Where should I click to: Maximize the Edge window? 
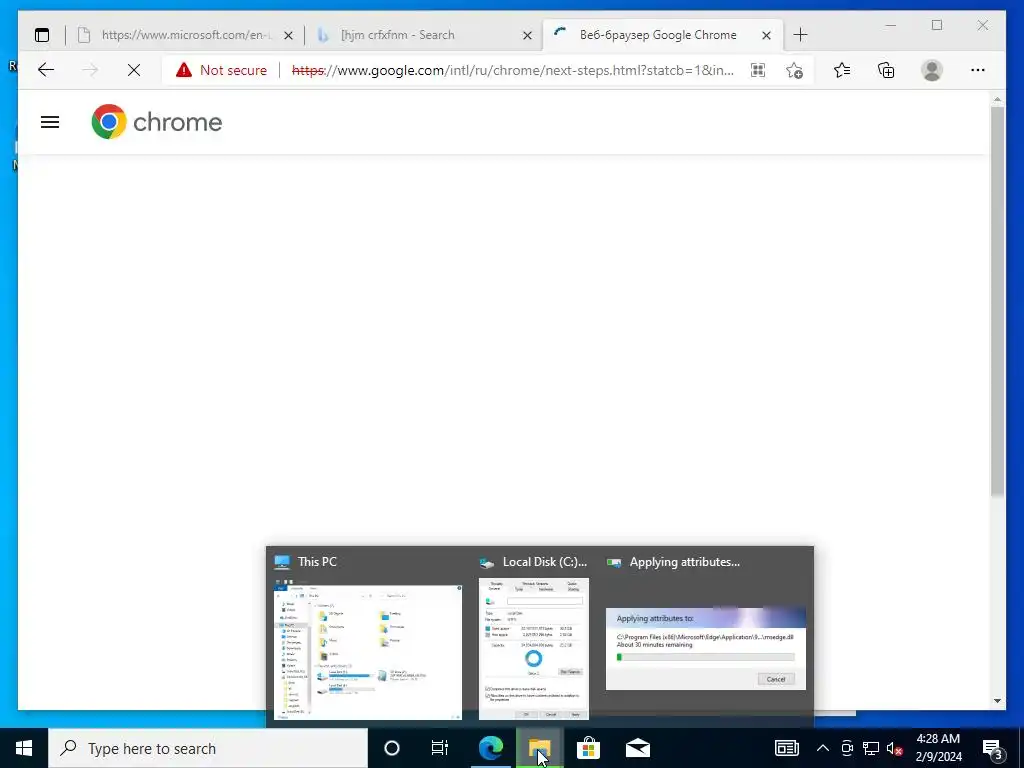click(937, 25)
